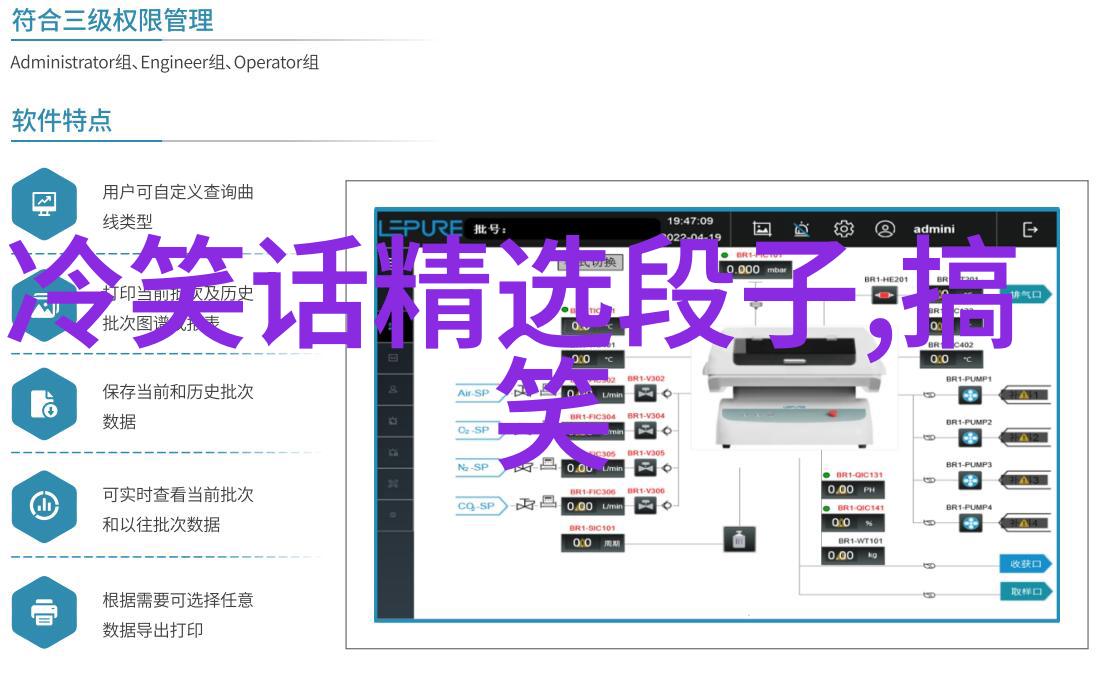
Task: Click the 收获口 harvest port button
Action: point(1026,564)
